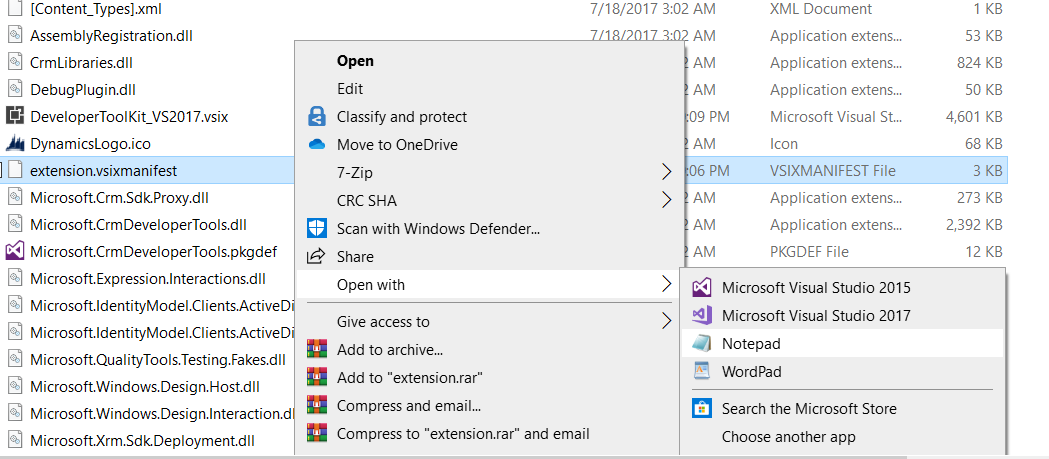Click the Share arrow icon
Viewport: 1049px width, 459px height.
coord(317,257)
